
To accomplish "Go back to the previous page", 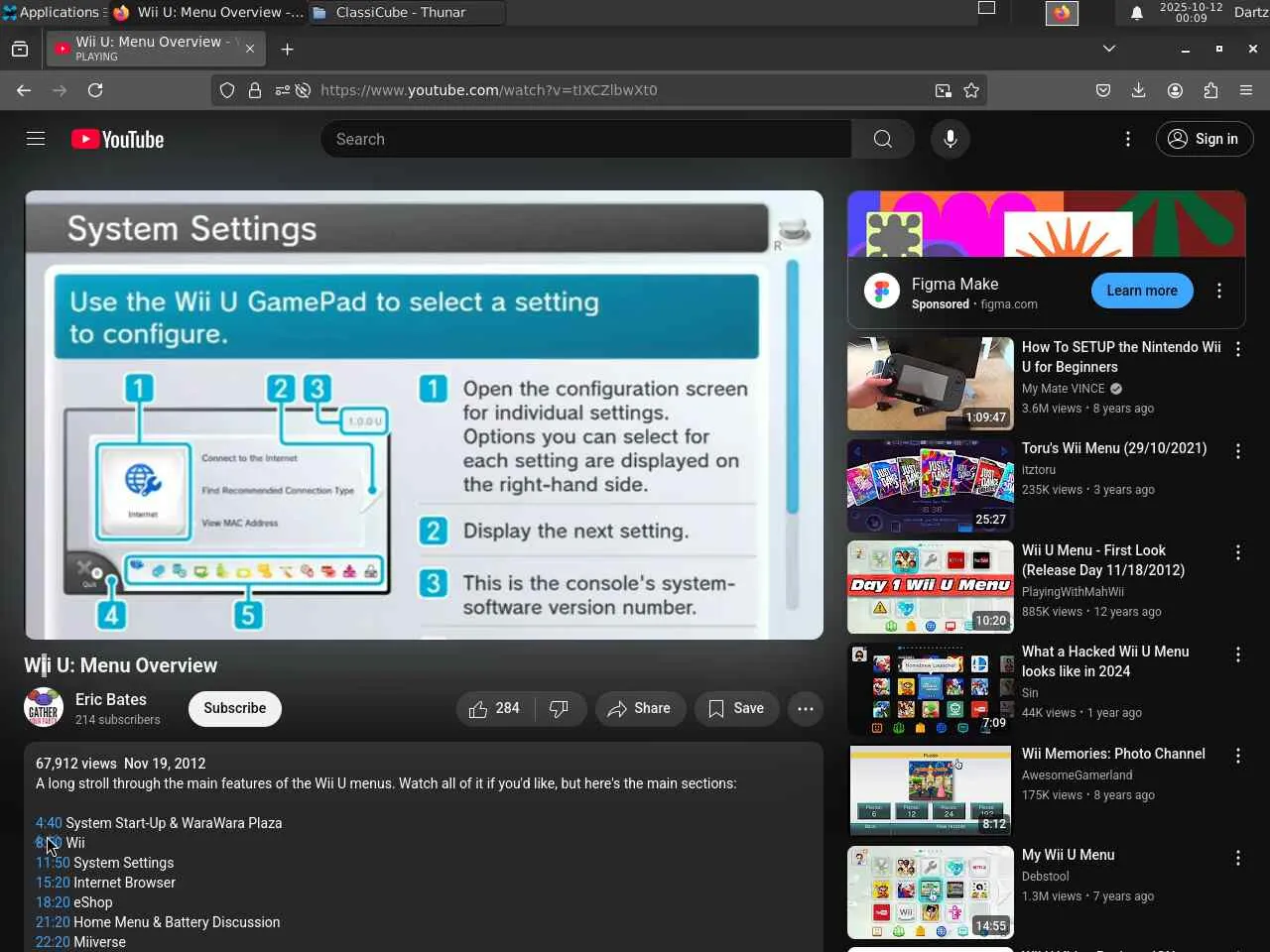I will 24,90.
